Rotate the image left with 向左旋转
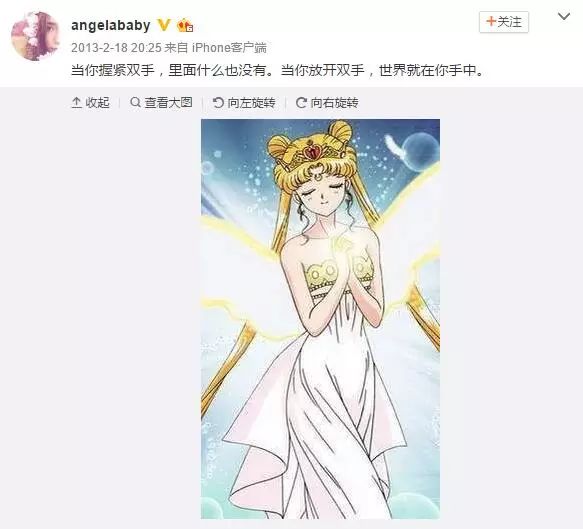This screenshot has height=529, width=583. (244, 103)
